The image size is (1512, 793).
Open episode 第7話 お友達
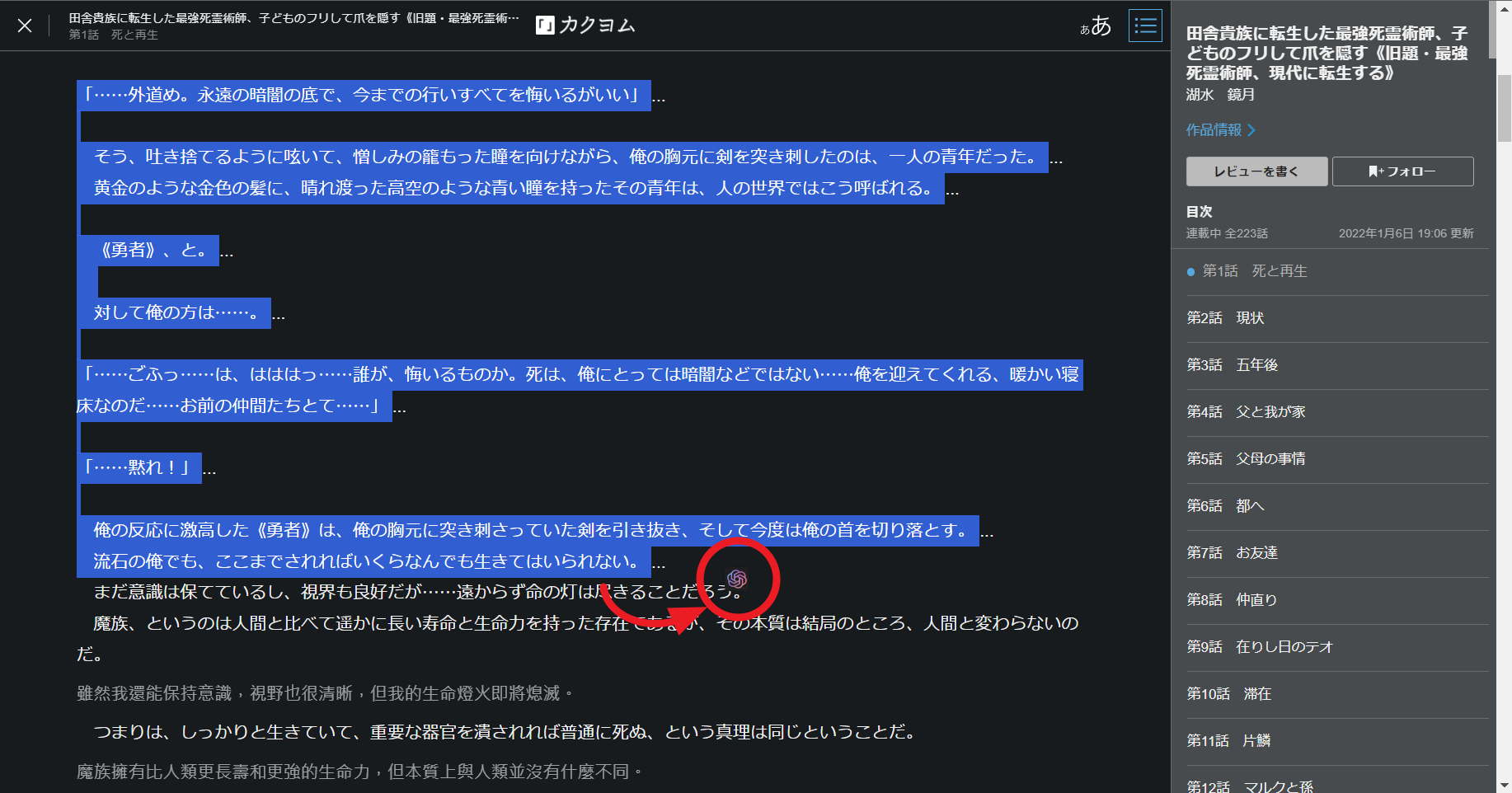click(x=1232, y=553)
